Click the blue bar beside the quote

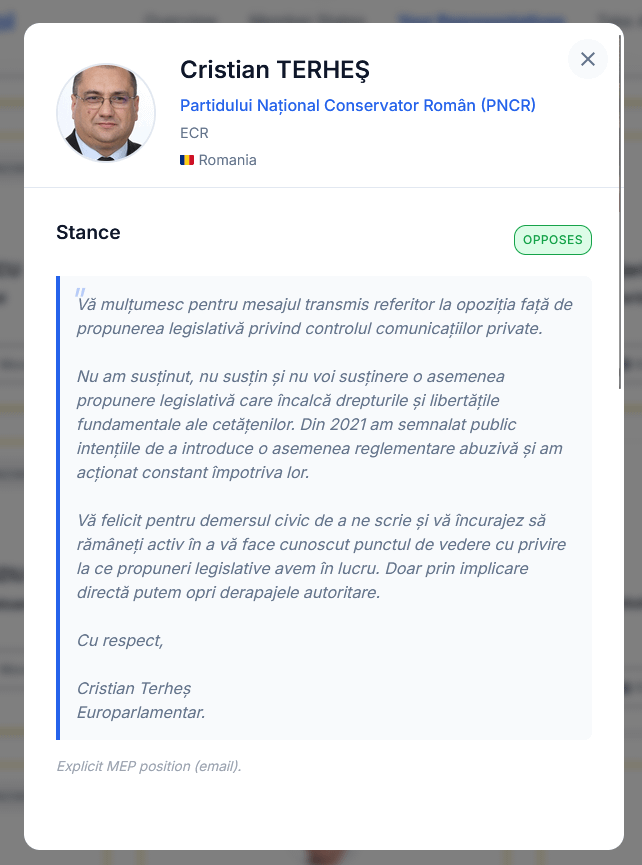(58, 508)
